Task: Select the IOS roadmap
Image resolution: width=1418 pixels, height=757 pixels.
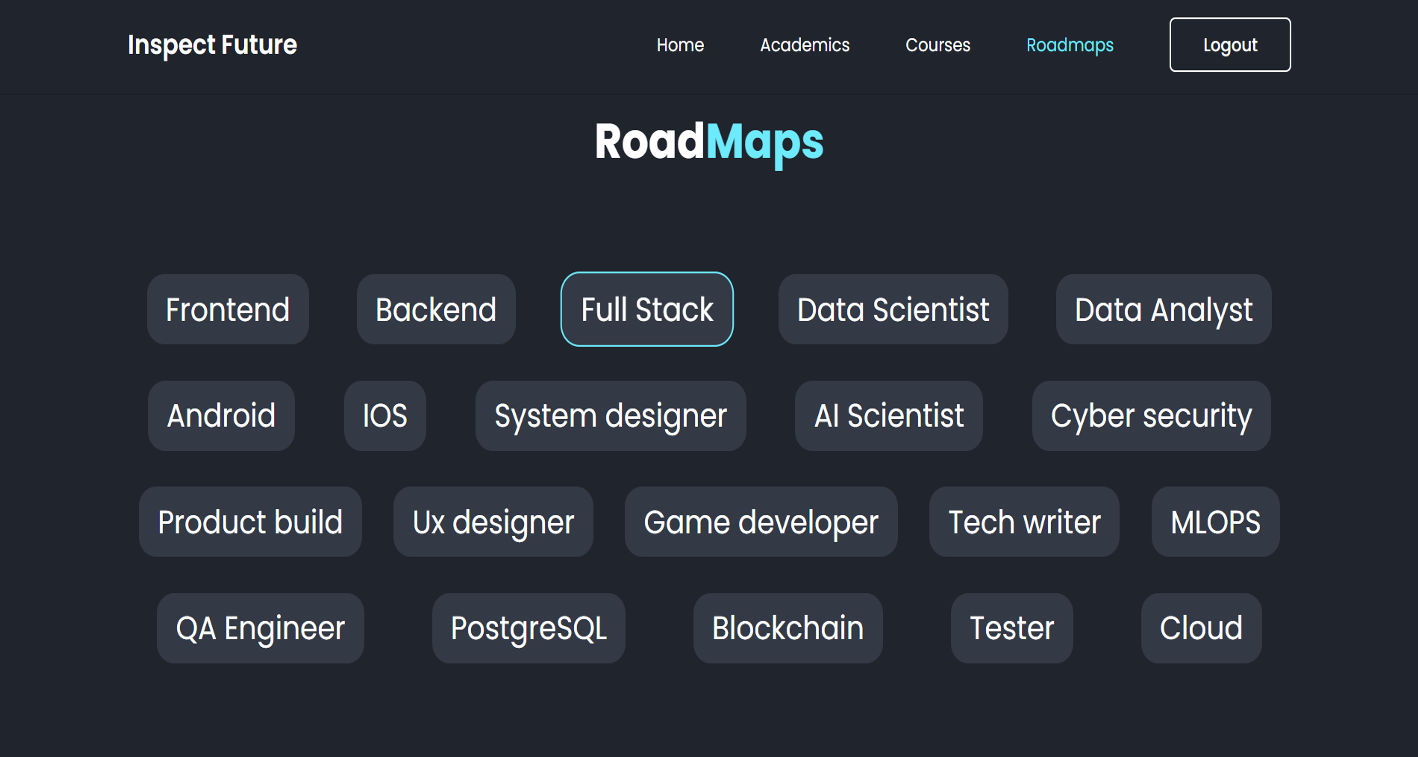Action: pyautogui.click(x=385, y=415)
